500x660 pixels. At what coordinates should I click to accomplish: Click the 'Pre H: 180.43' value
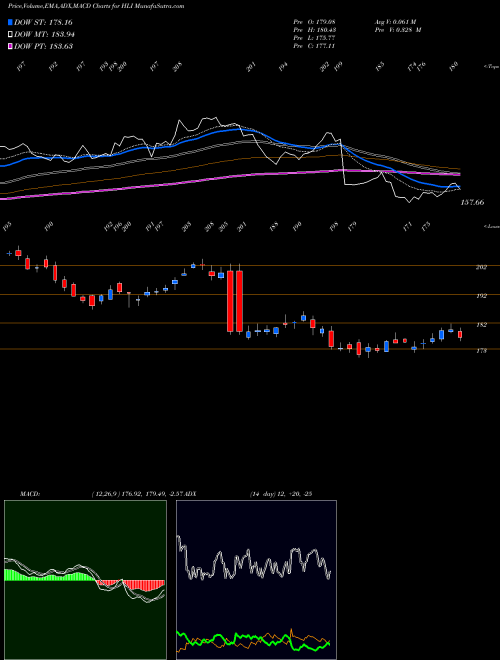[314, 30]
